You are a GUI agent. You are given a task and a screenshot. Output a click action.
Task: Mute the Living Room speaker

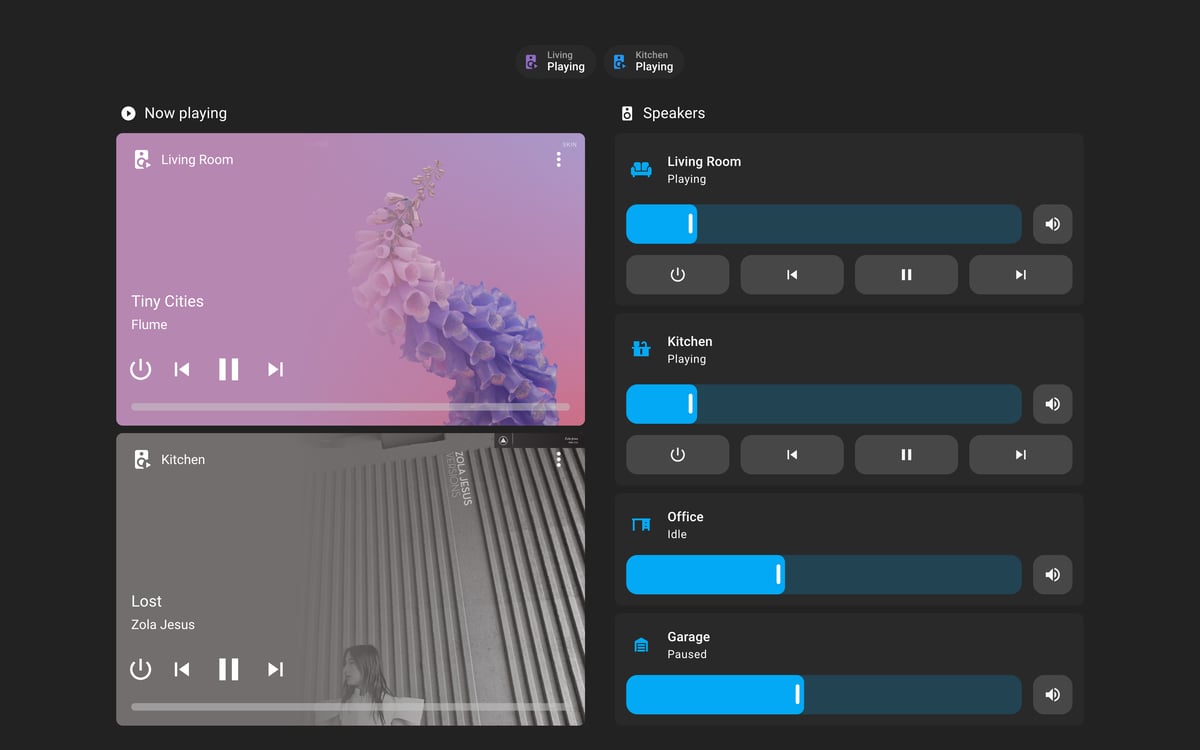pos(1052,224)
